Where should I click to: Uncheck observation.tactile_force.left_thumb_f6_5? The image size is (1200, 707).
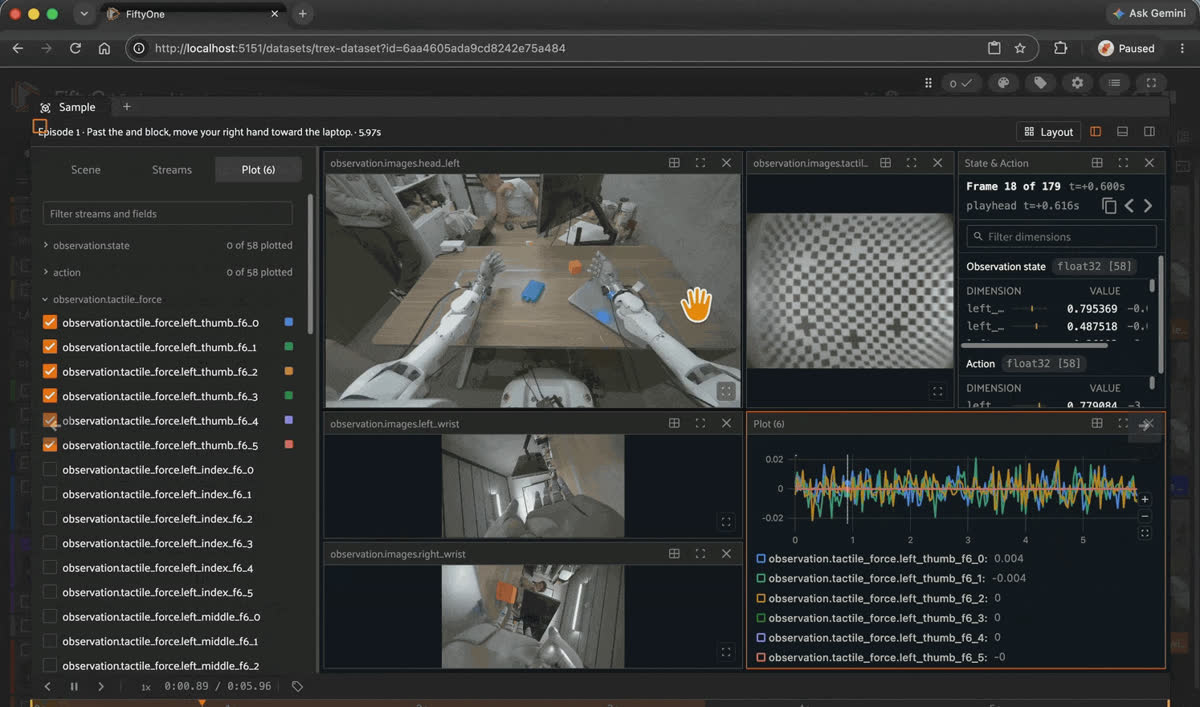click(x=50, y=445)
